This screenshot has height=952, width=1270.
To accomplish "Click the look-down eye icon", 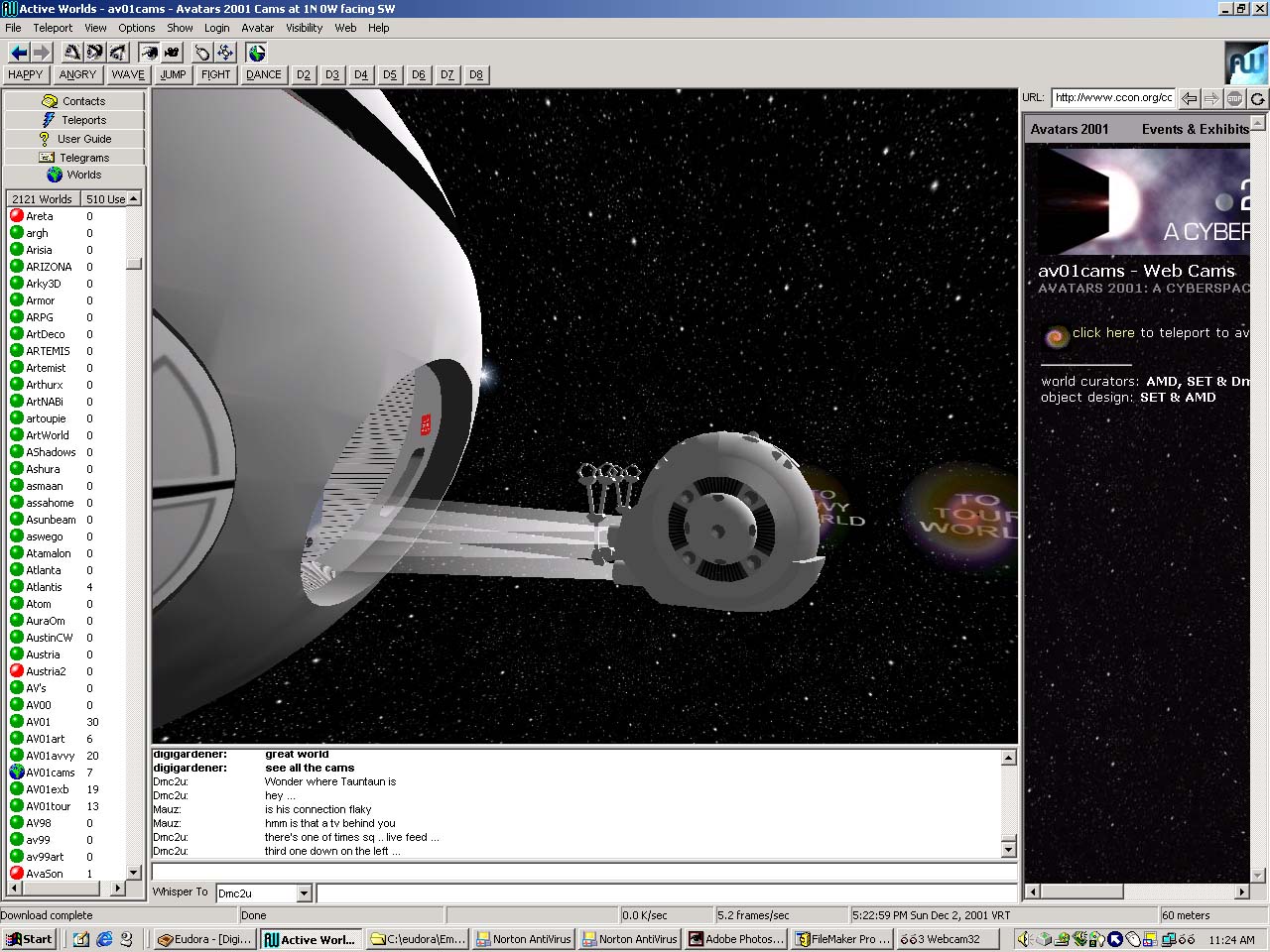I will point(118,53).
